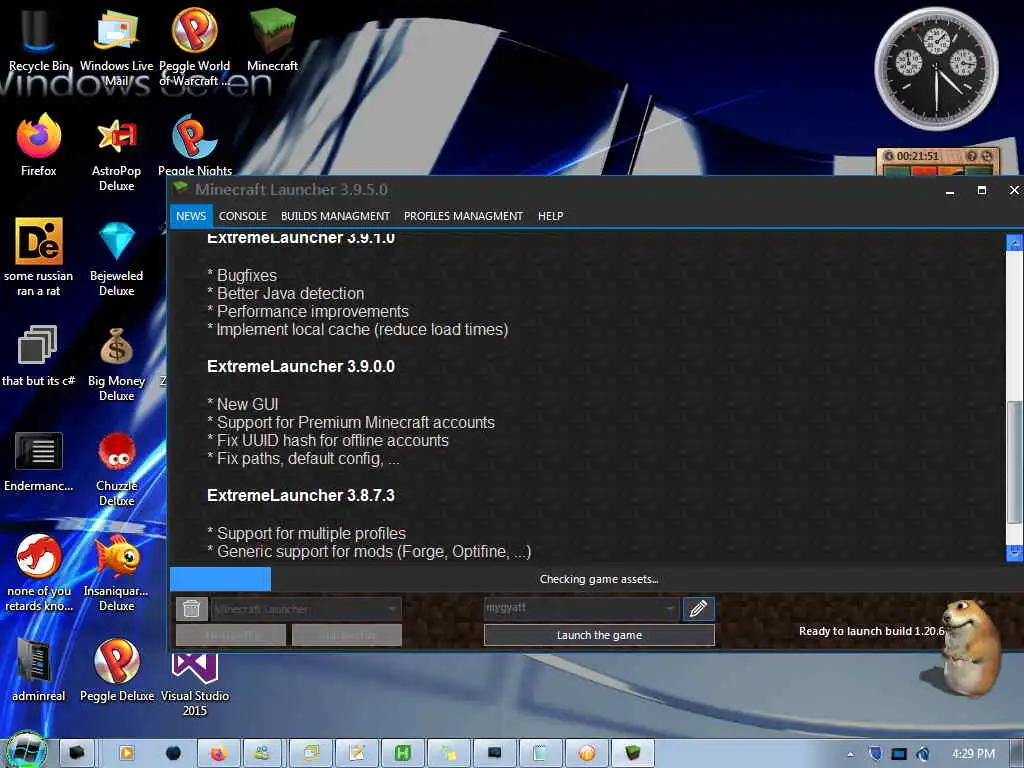This screenshot has width=1024, height=768.
Task: Maximize the Minecraft Launcher window
Action: (982, 190)
